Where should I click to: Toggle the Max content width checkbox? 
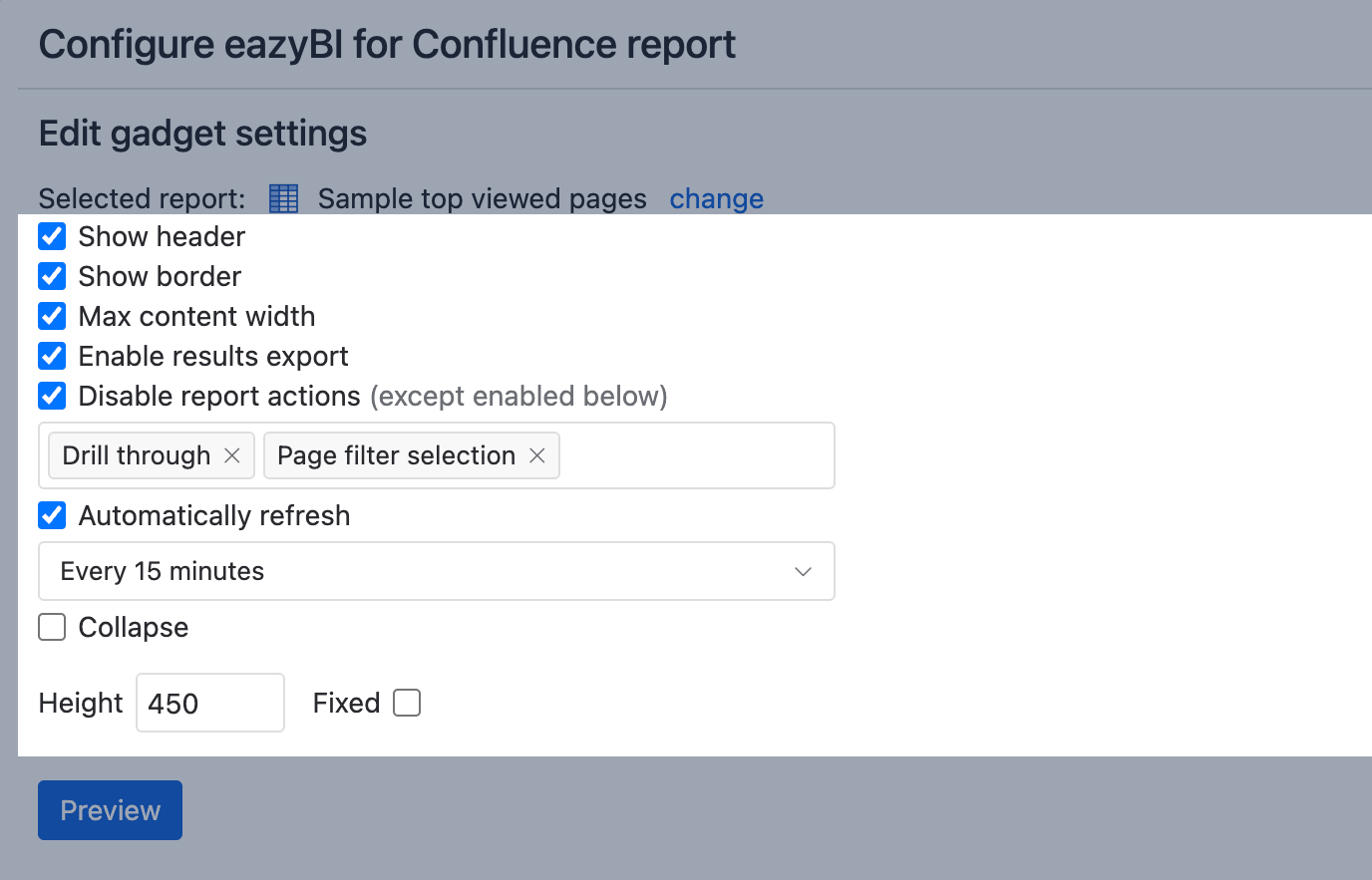[52, 316]
